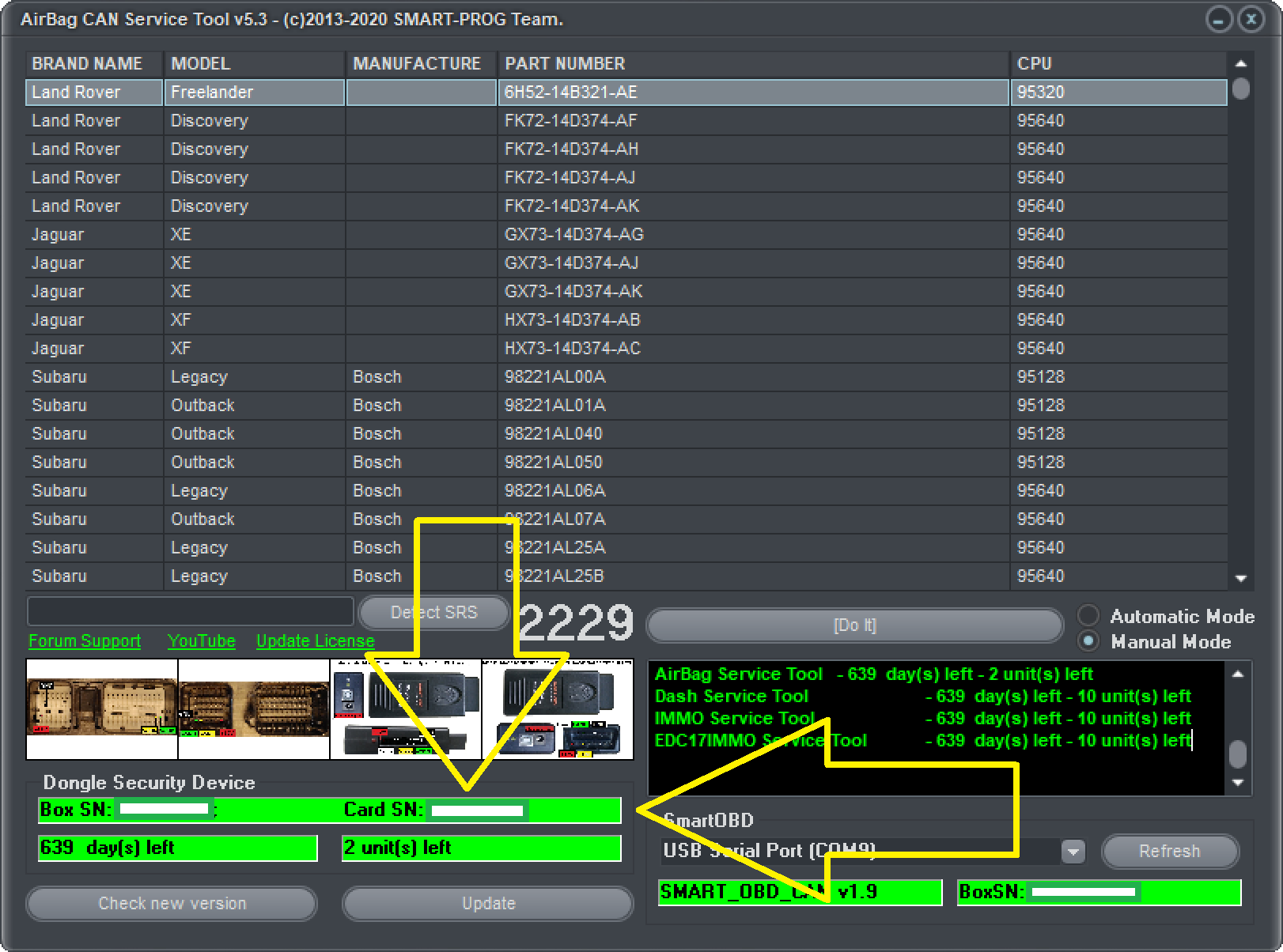Sort by BRAND NAME column header
Screen dimensions: 1283x952
click(x=94, y=63)
